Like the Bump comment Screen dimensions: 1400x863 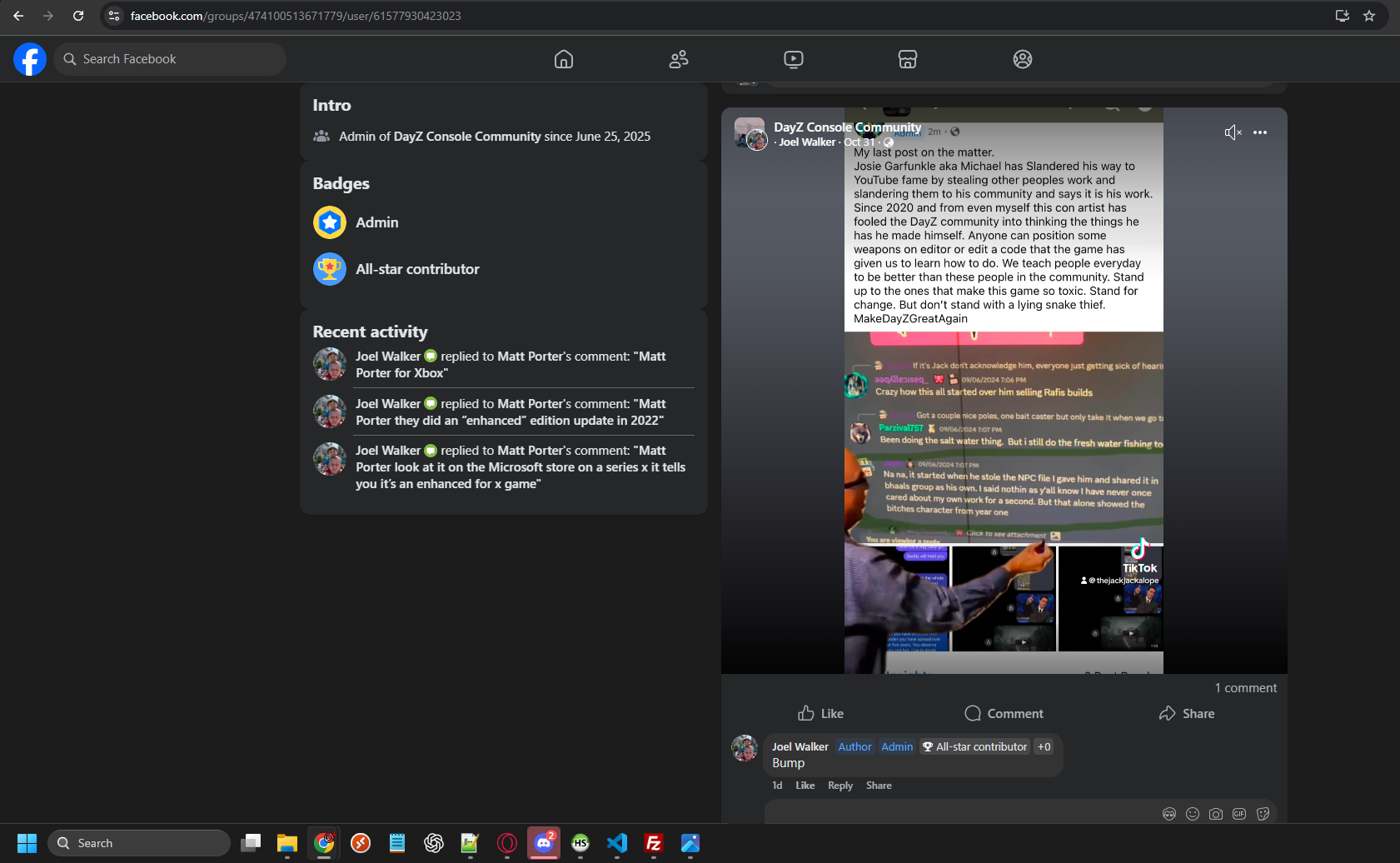coord(805,786)
